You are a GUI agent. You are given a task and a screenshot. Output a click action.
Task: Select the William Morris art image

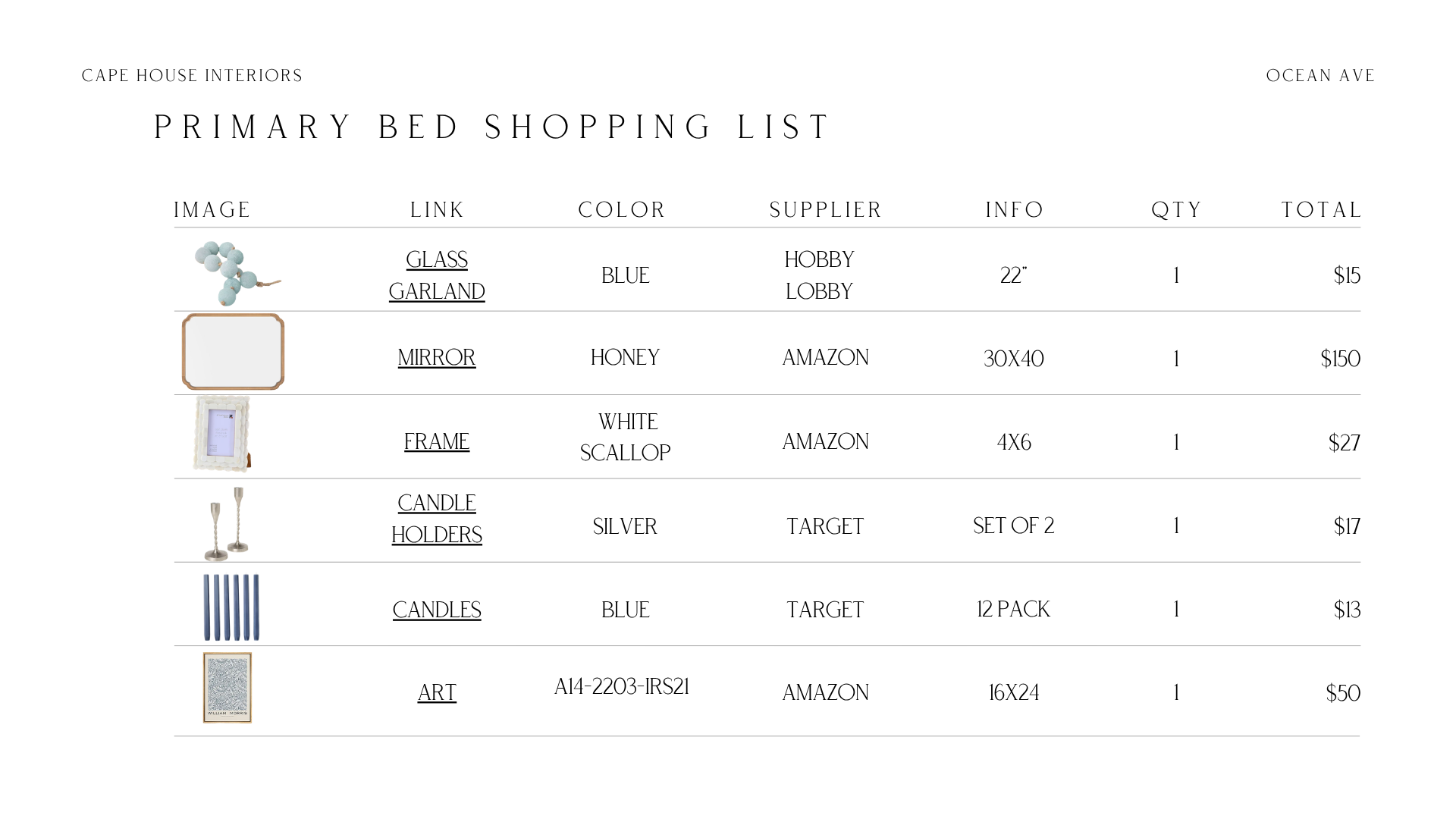pos(227,688)
